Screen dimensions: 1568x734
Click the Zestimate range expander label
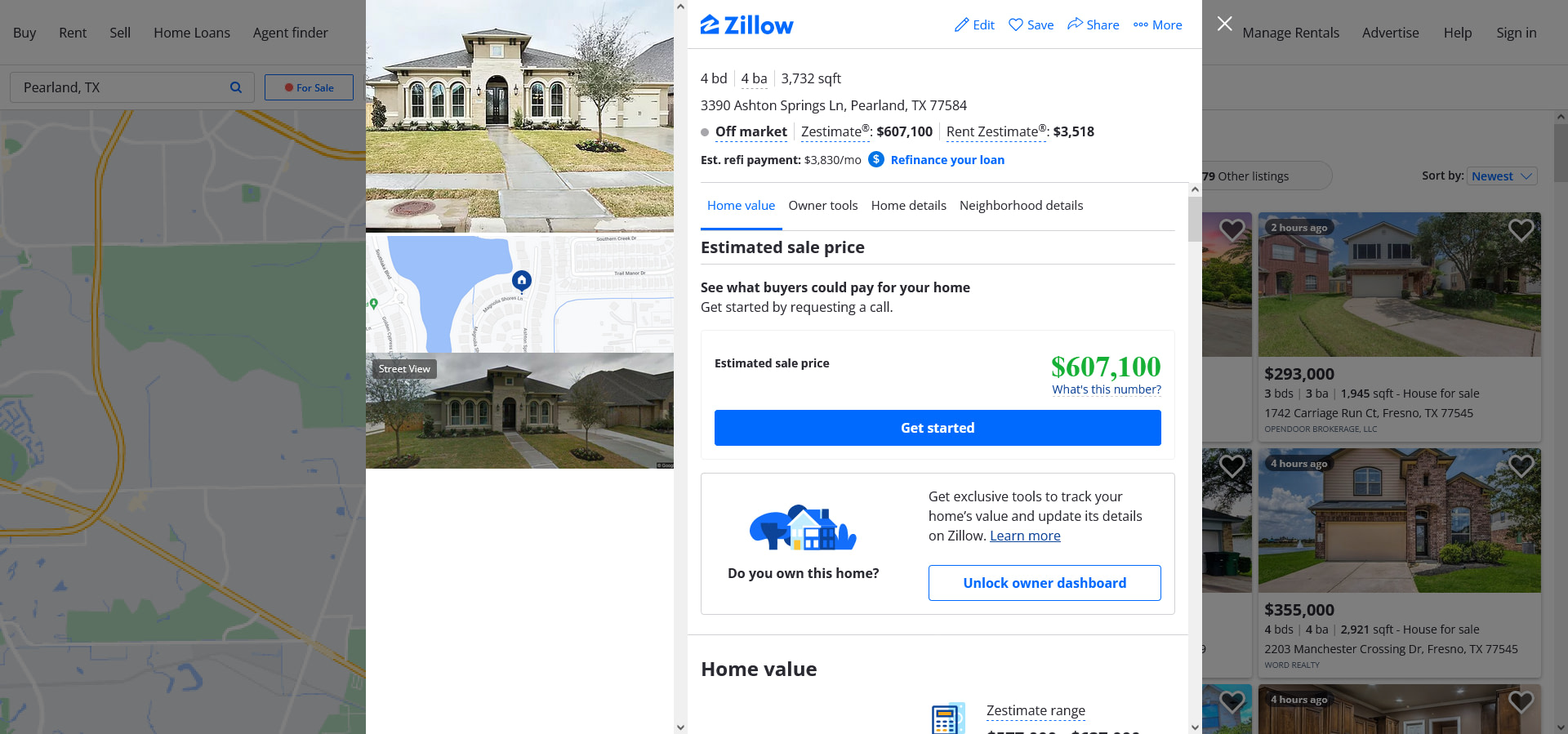[x=1036, y=710]
